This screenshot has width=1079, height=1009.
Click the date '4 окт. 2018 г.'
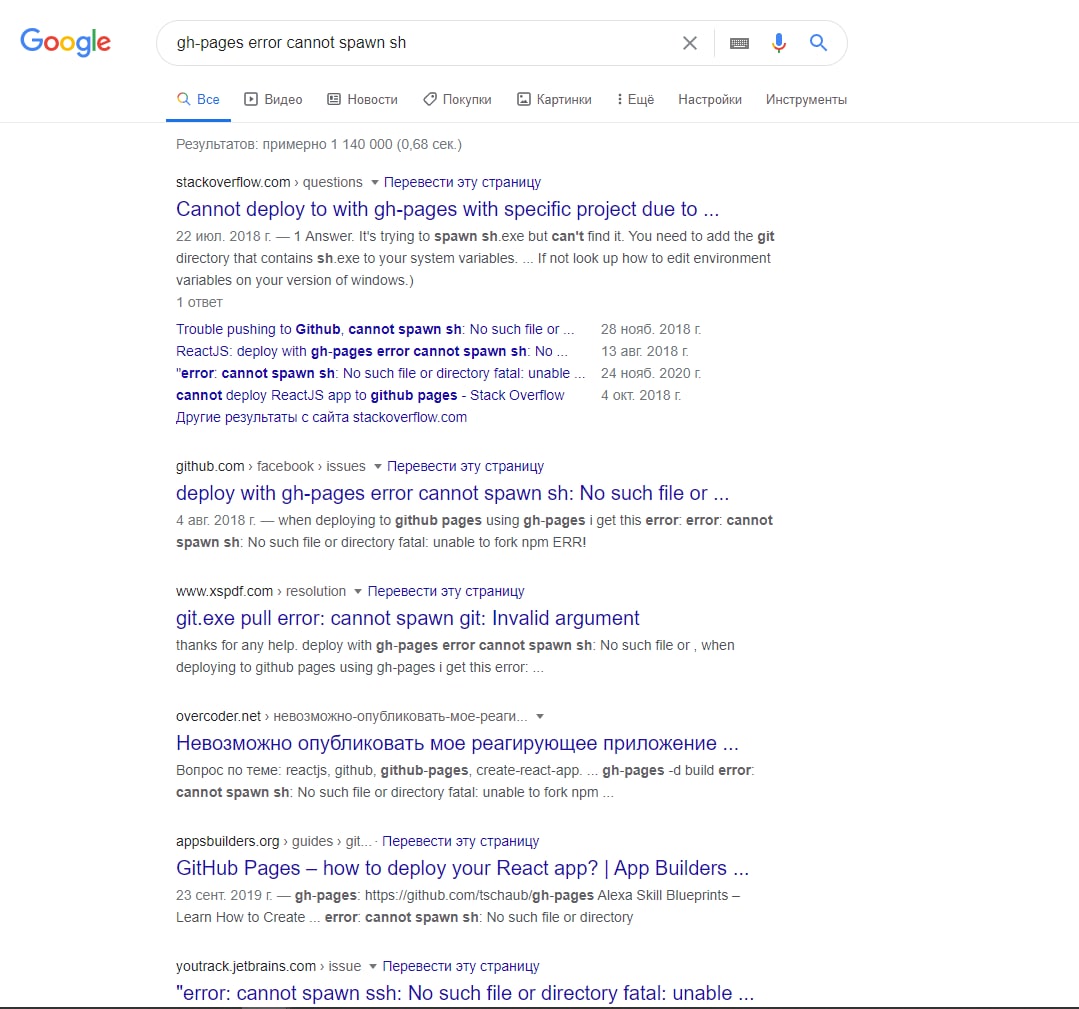click(641, 396)
